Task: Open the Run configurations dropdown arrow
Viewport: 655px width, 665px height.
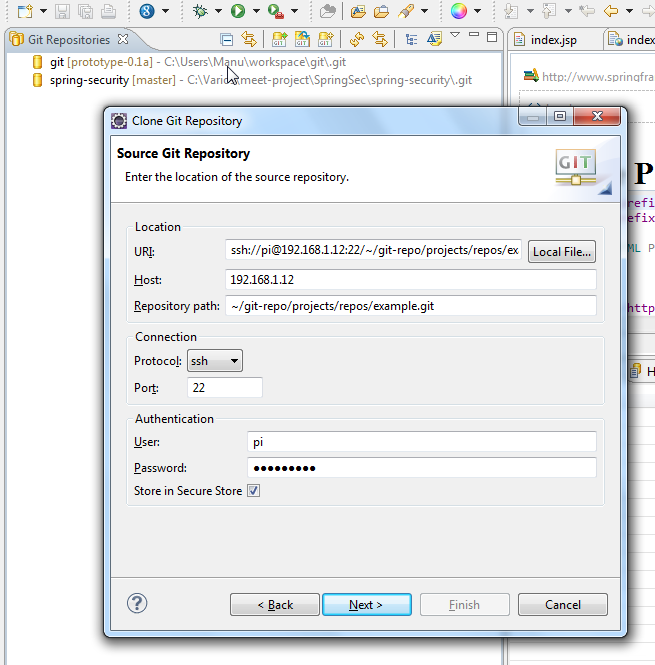Action: 256,11
